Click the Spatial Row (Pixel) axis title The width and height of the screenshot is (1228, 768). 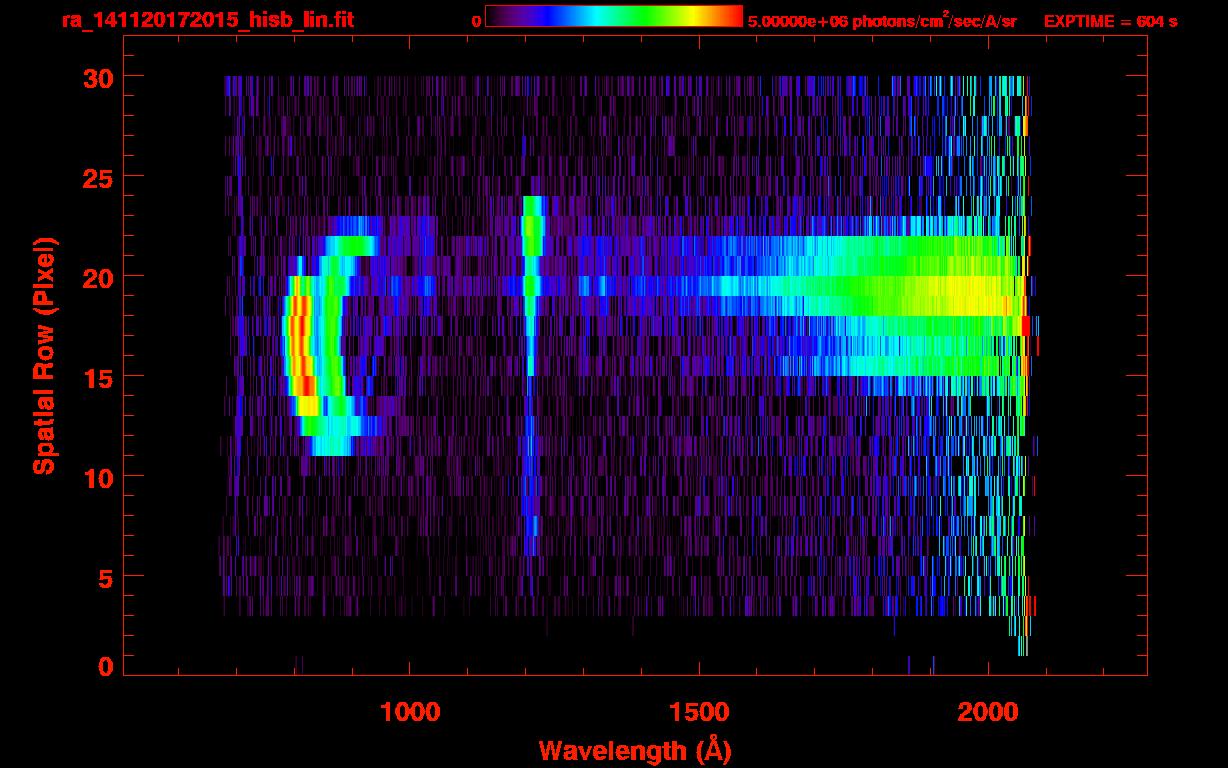pos(45,356)
